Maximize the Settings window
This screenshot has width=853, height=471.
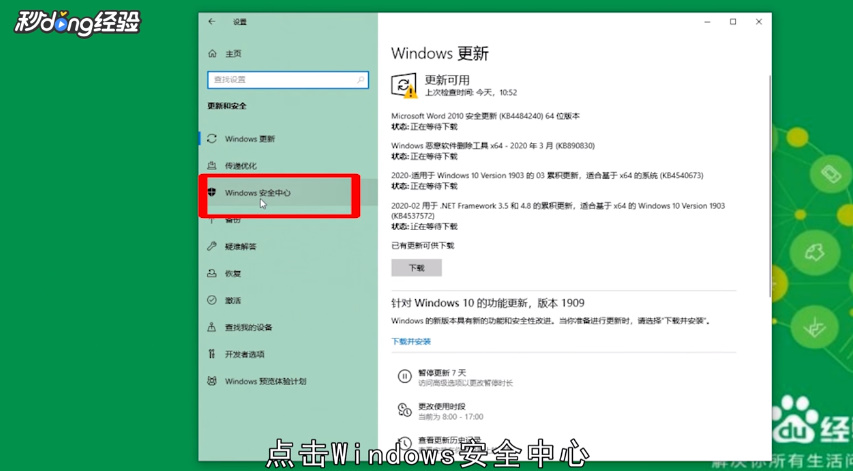733,22
